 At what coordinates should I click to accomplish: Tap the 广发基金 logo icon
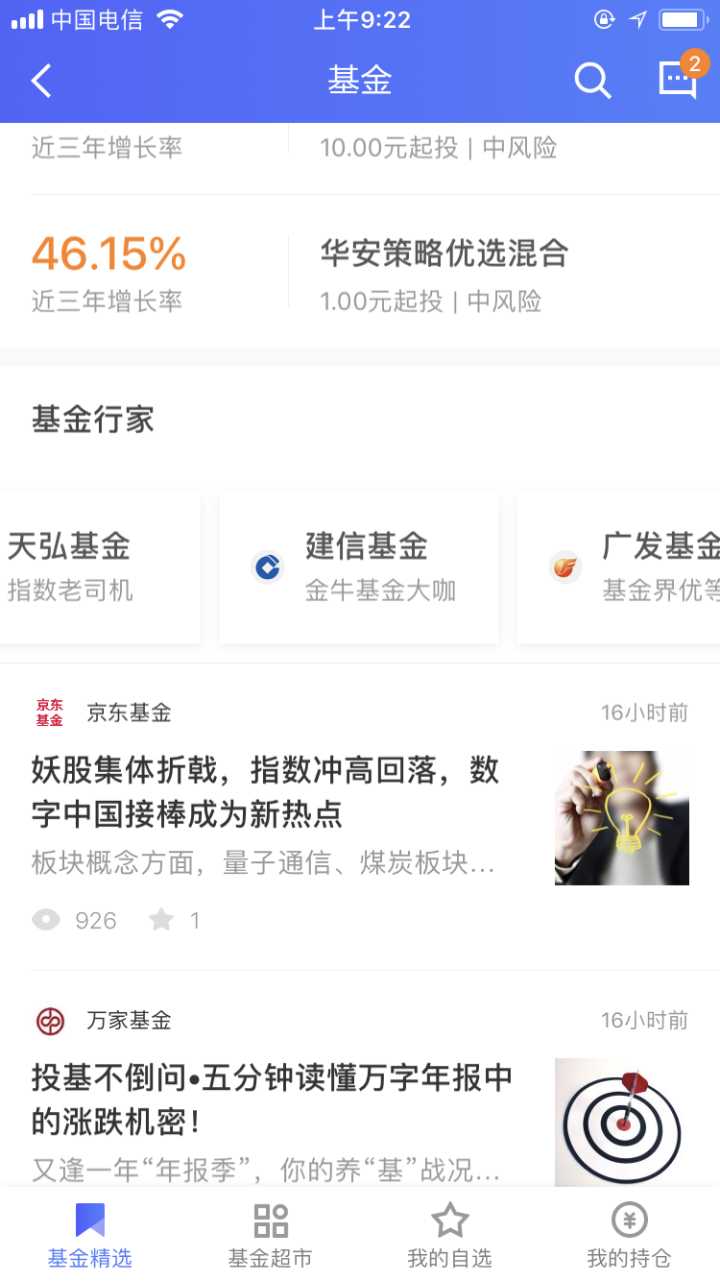[566, 568]
